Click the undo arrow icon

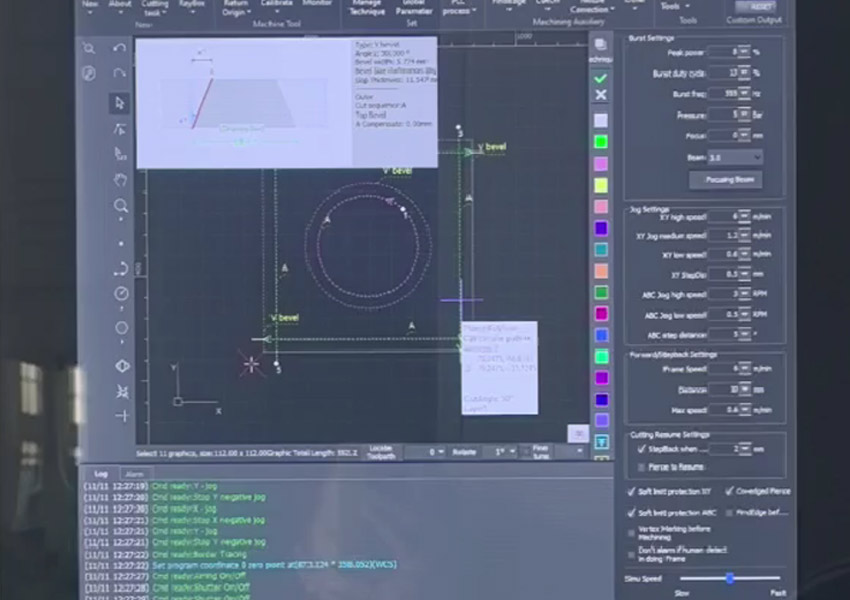120,48
